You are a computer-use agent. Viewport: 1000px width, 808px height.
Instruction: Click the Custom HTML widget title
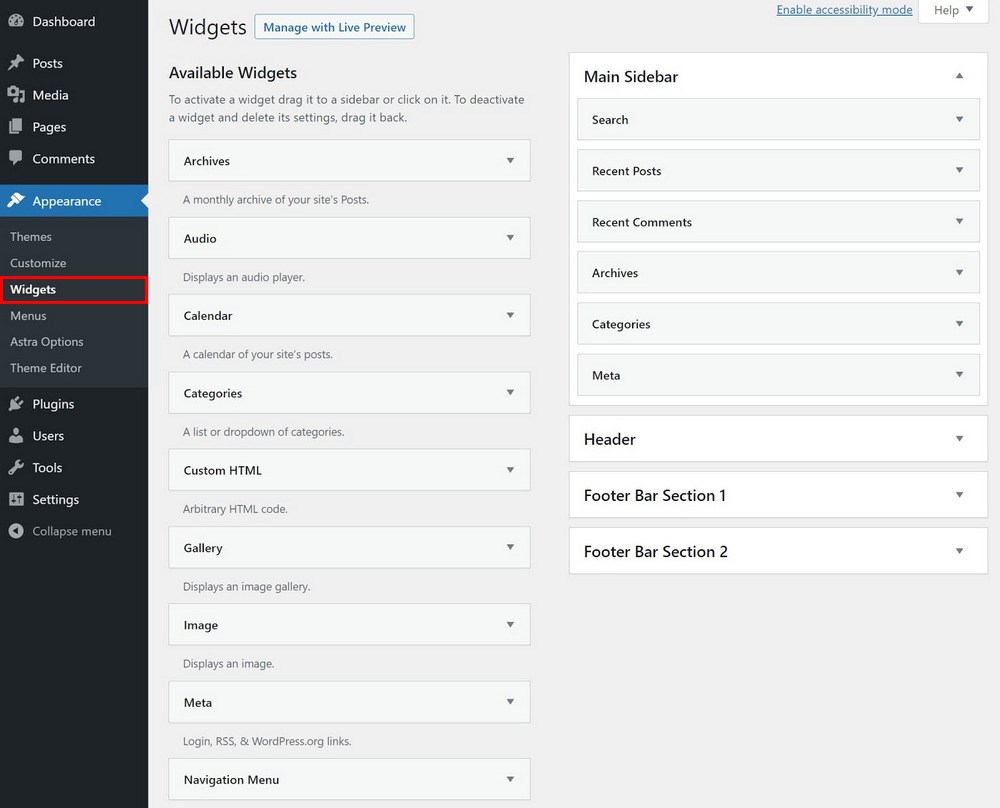223,471
